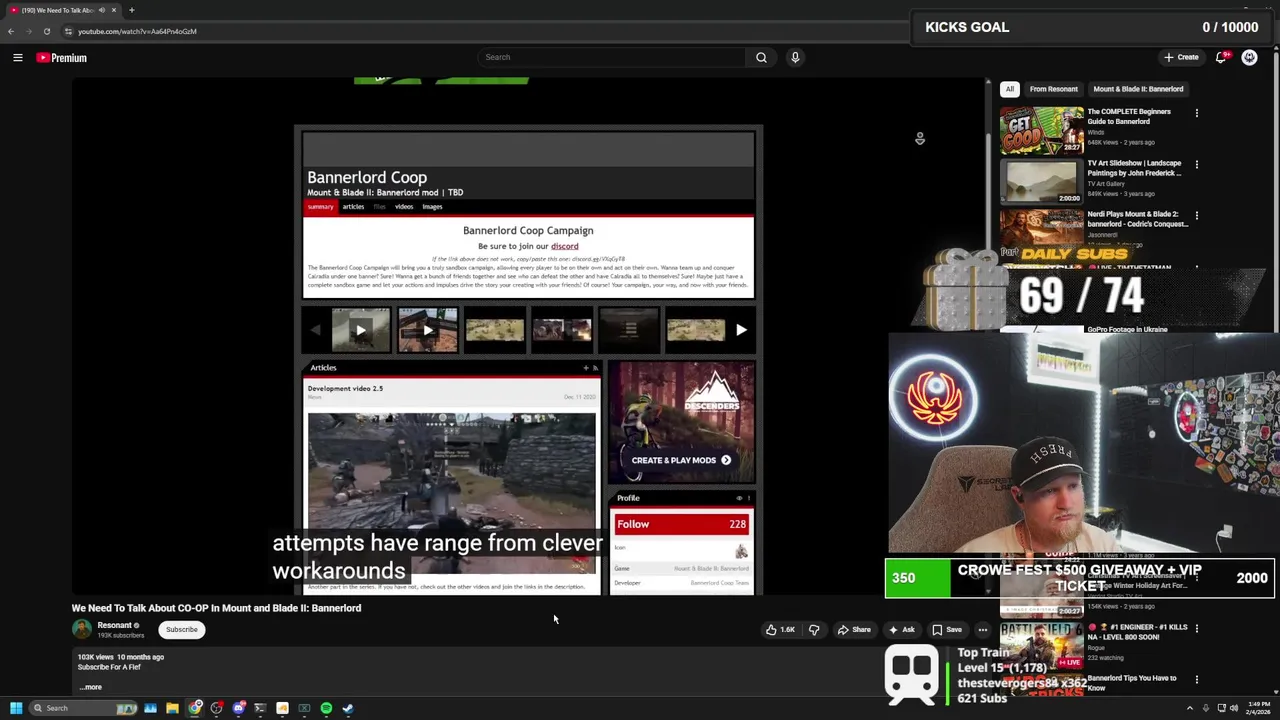Click the YouTube search magnifier button
Image resolution: width=1280 pixels, height=720 pixels.
click(x=761, y=57)
